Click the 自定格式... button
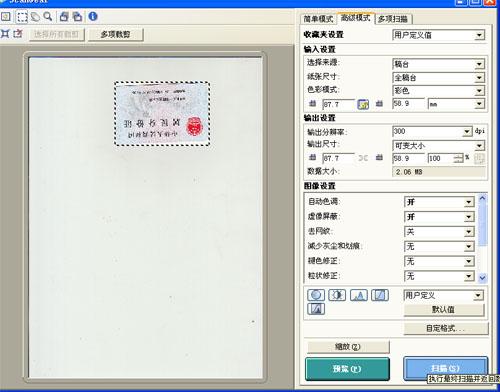The width and height of the screenshot is (500, 392). [446, 329]
